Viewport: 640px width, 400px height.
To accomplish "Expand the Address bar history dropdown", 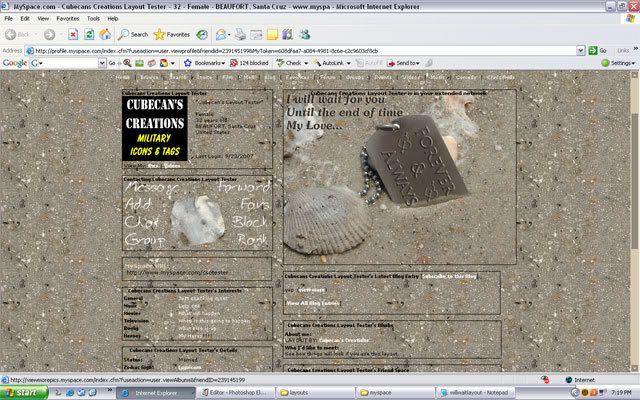I will click(x=581, y=51).
